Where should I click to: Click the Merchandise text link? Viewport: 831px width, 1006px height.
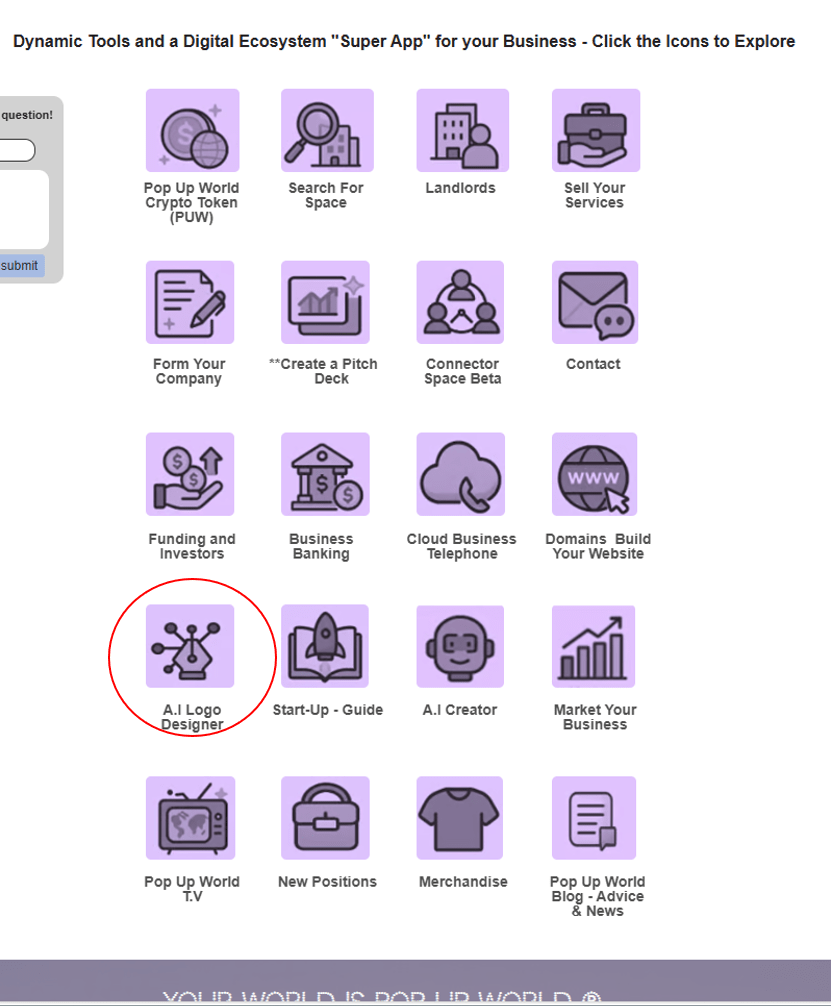click(463, 882)
